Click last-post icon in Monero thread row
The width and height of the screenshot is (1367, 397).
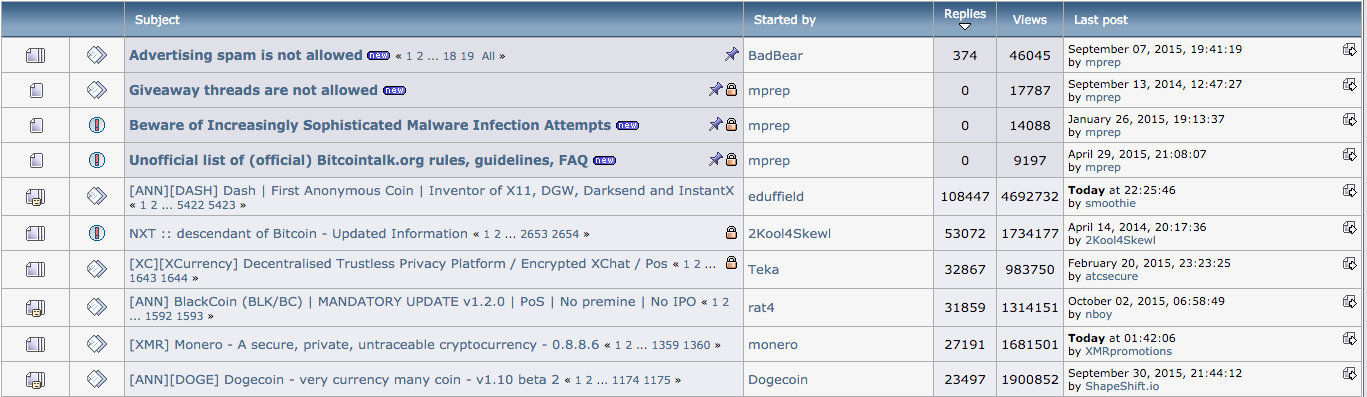point(1350,338)
